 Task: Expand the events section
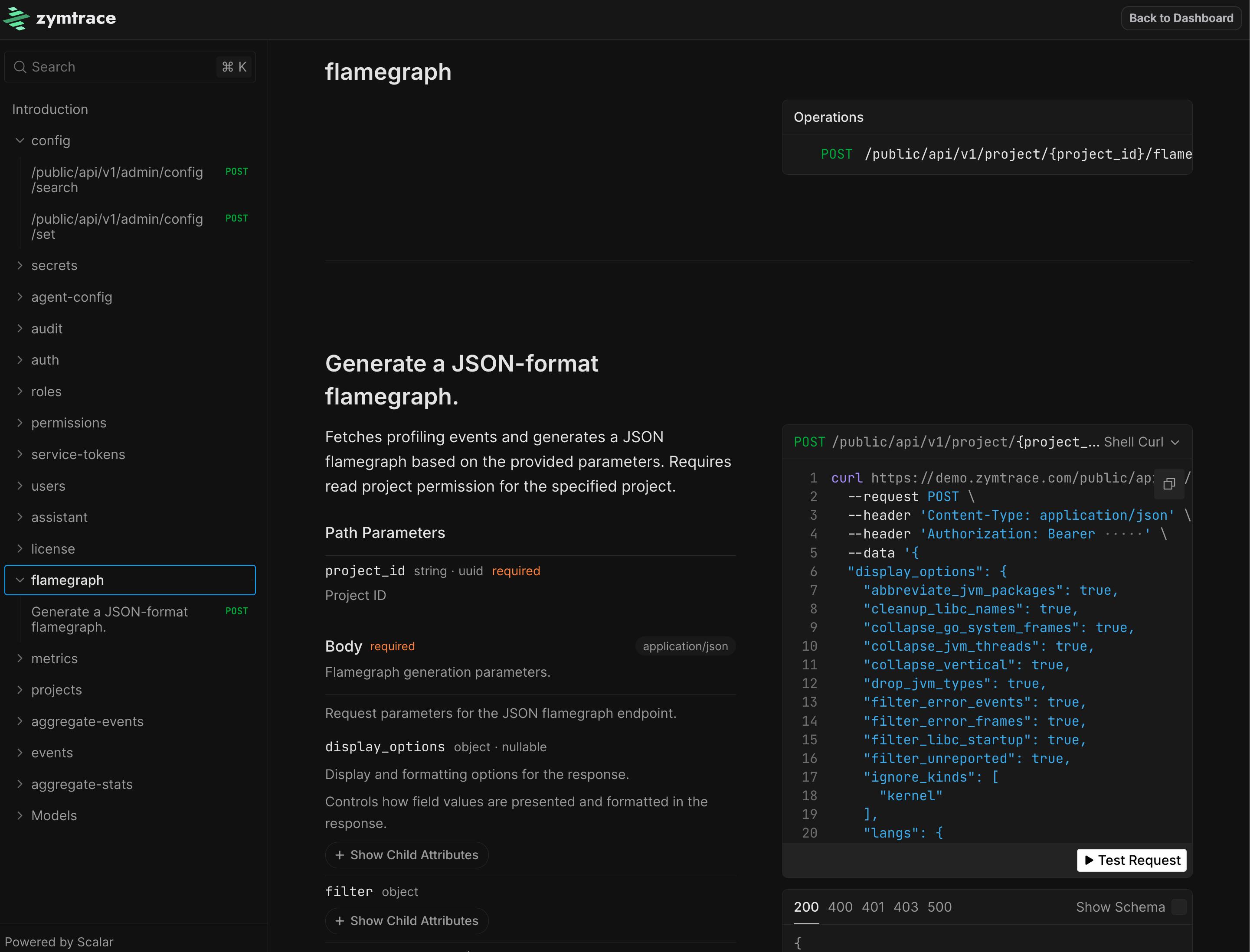click(x=20, y=753)
